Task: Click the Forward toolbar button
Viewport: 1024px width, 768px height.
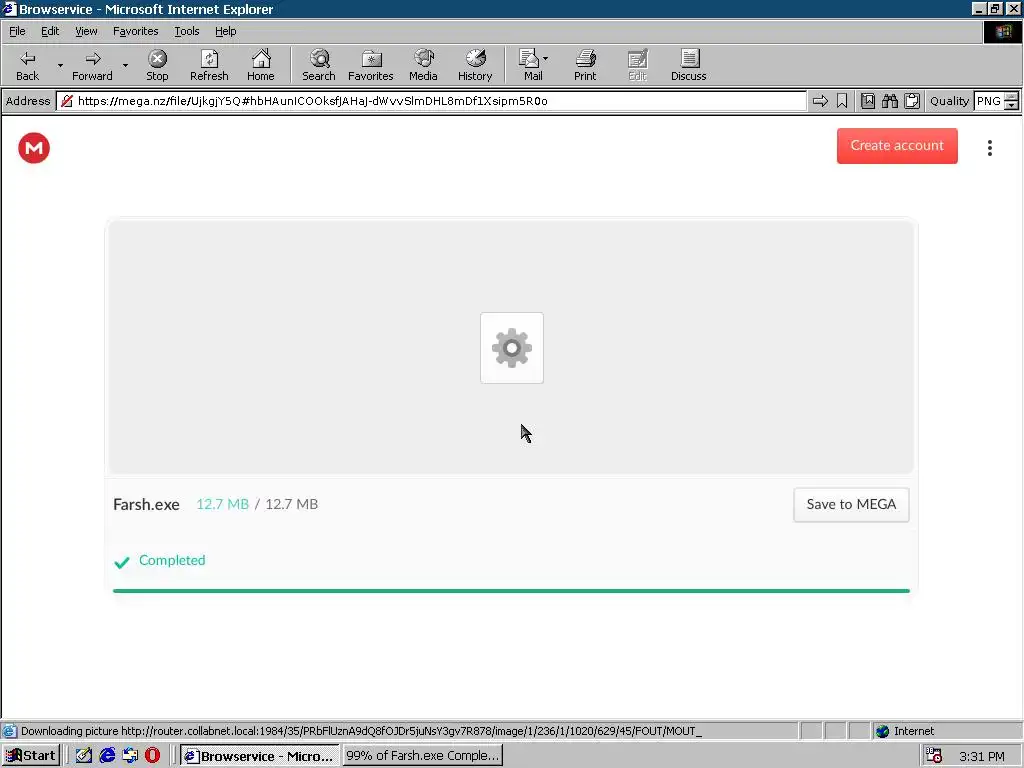Action: pos(92,65)
